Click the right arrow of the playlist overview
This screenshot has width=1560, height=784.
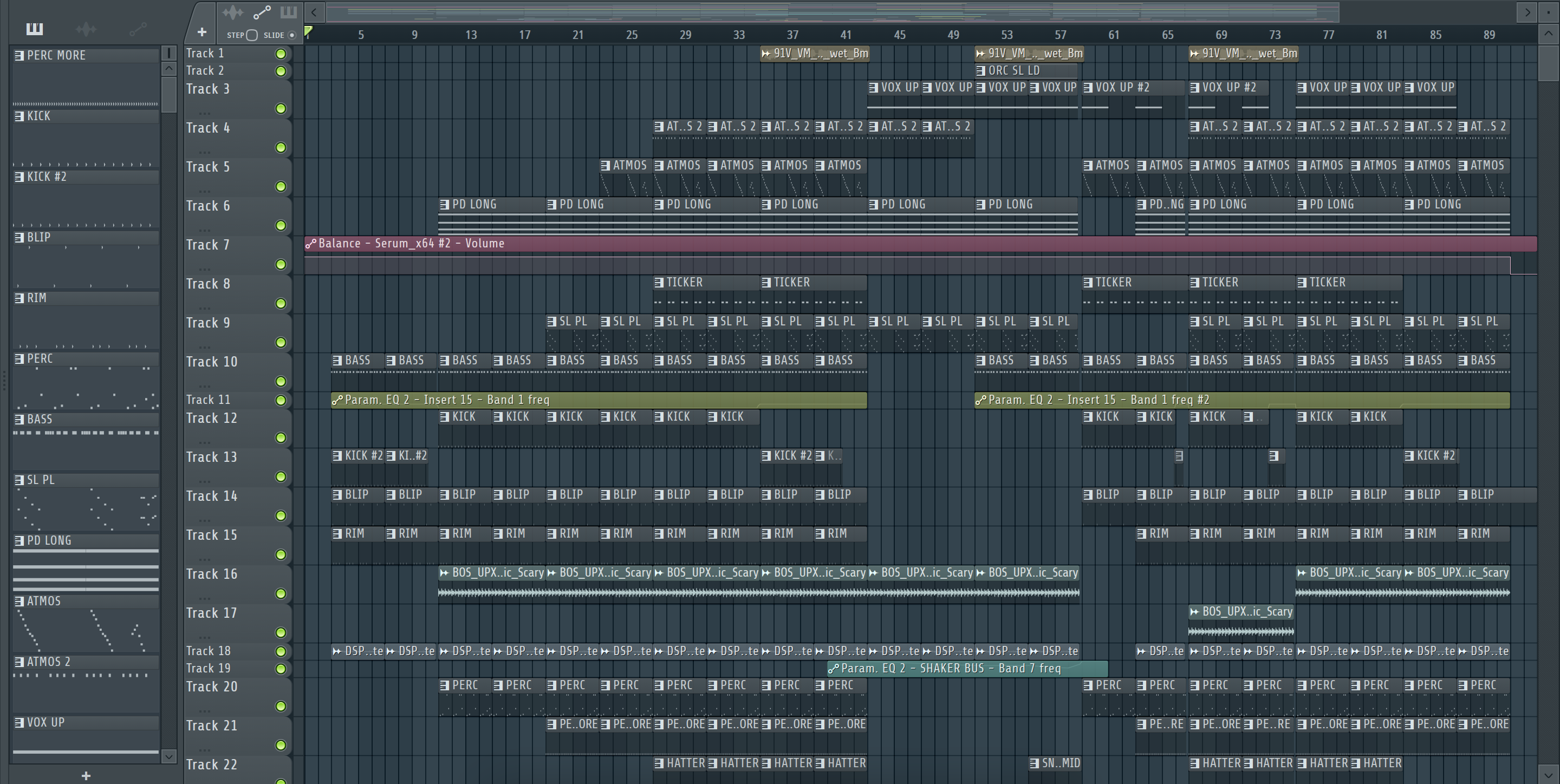click(x=1527, y=11)
